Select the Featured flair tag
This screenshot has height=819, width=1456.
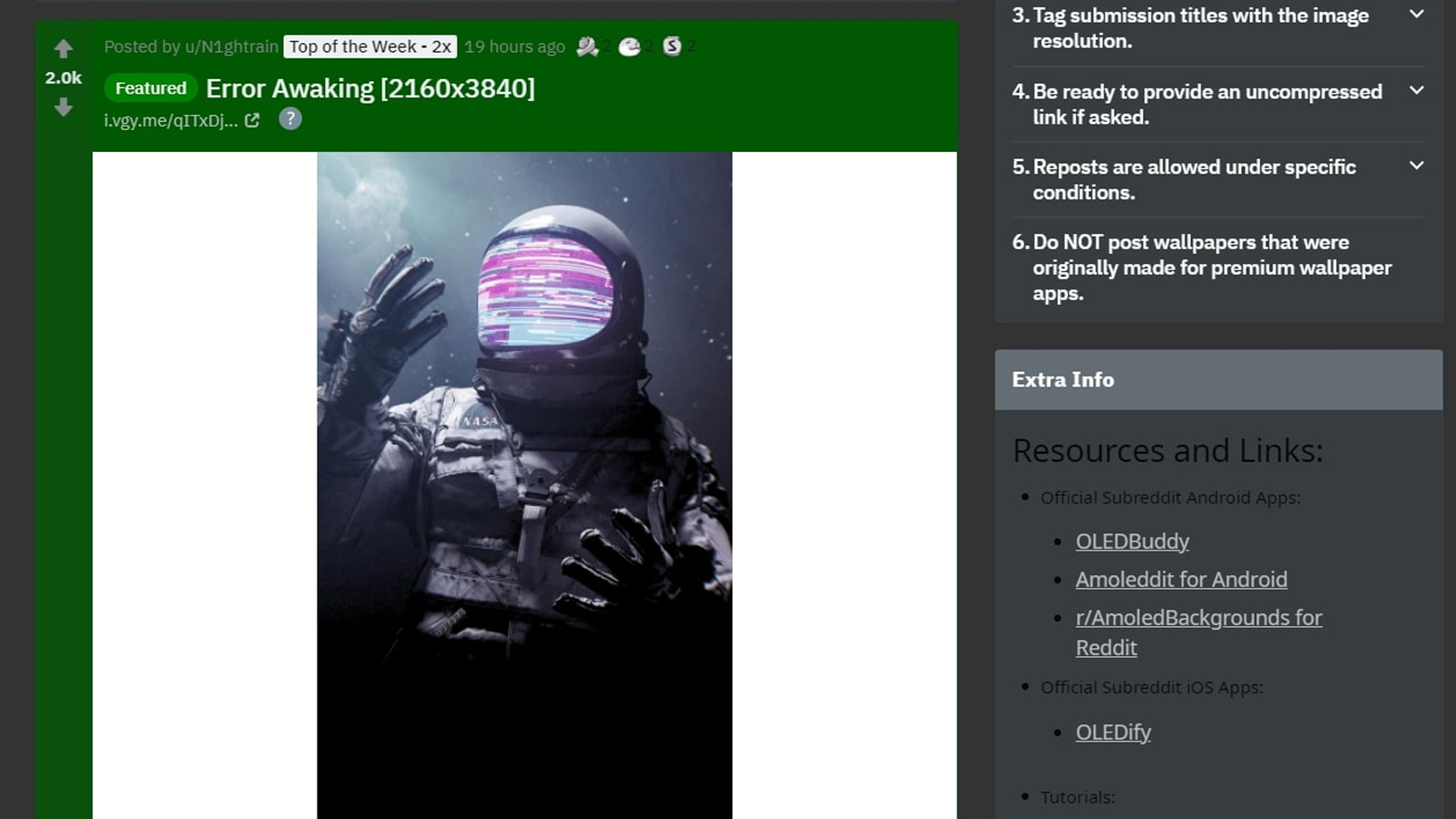pos(150,88)
